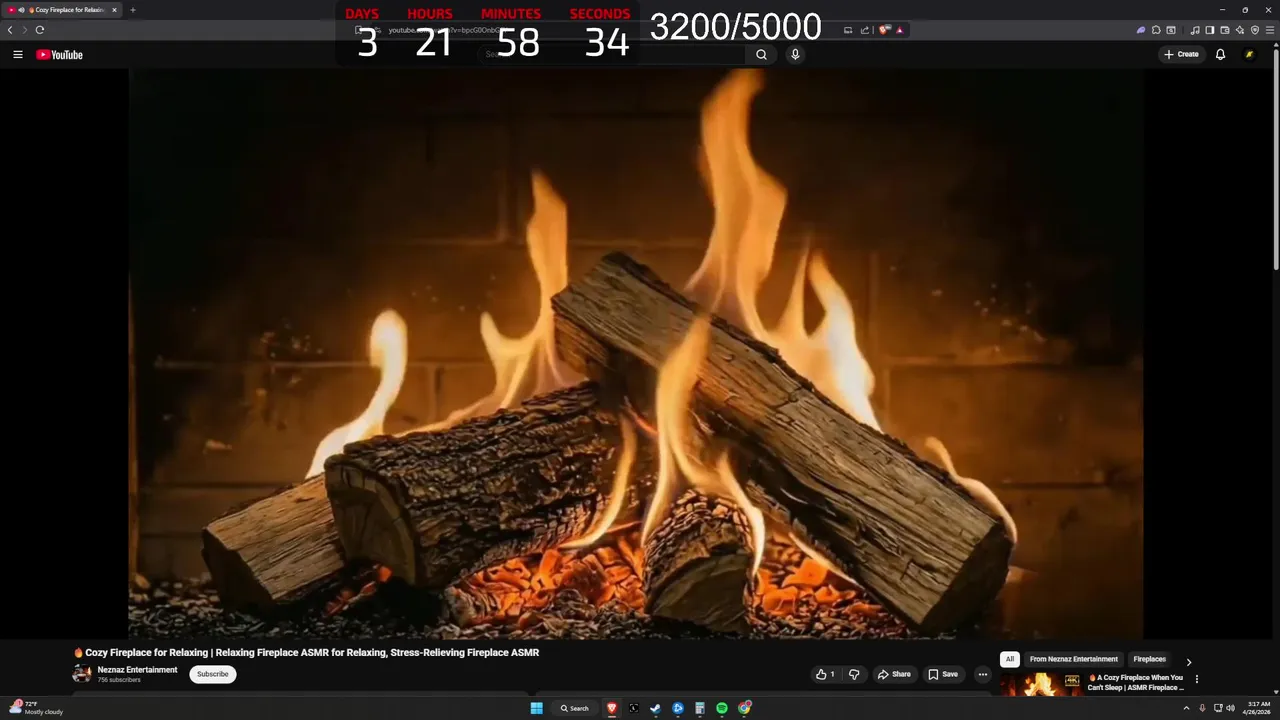Start voice search with the microphone icon
This screenshot has width=1280, height=720.
coord(795,55)
